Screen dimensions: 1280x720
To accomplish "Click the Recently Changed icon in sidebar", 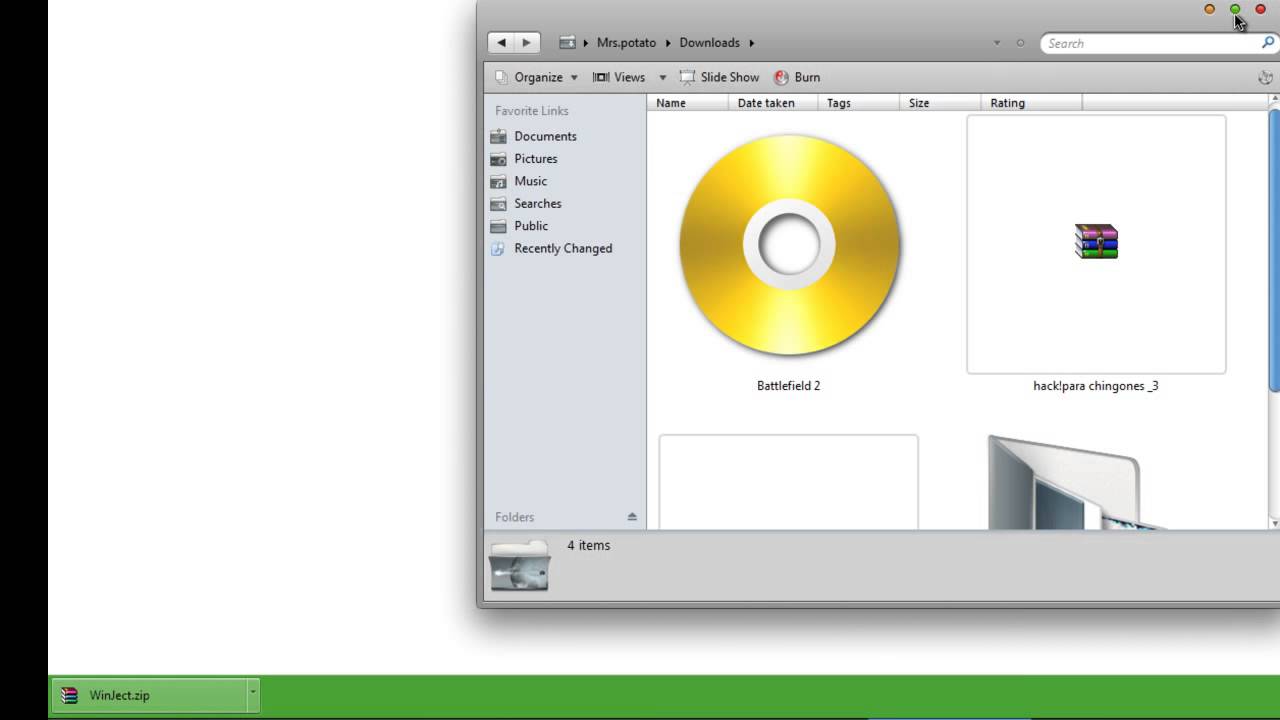I will point(498,248).
